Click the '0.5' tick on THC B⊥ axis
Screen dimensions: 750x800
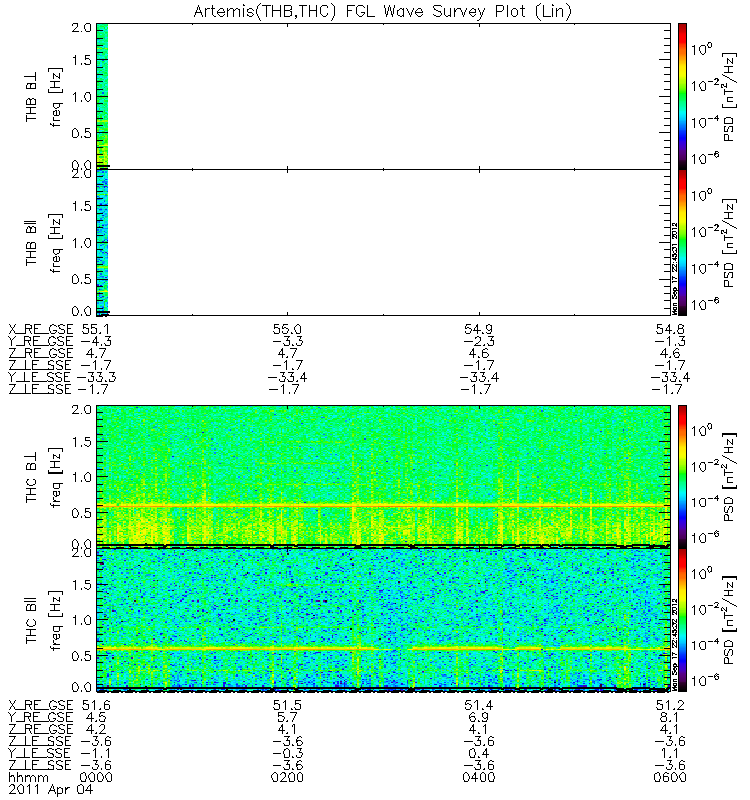[x=82, y=513]
